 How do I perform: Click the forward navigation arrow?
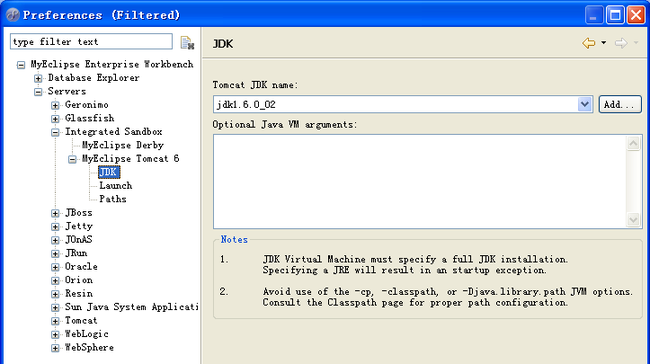621,43
